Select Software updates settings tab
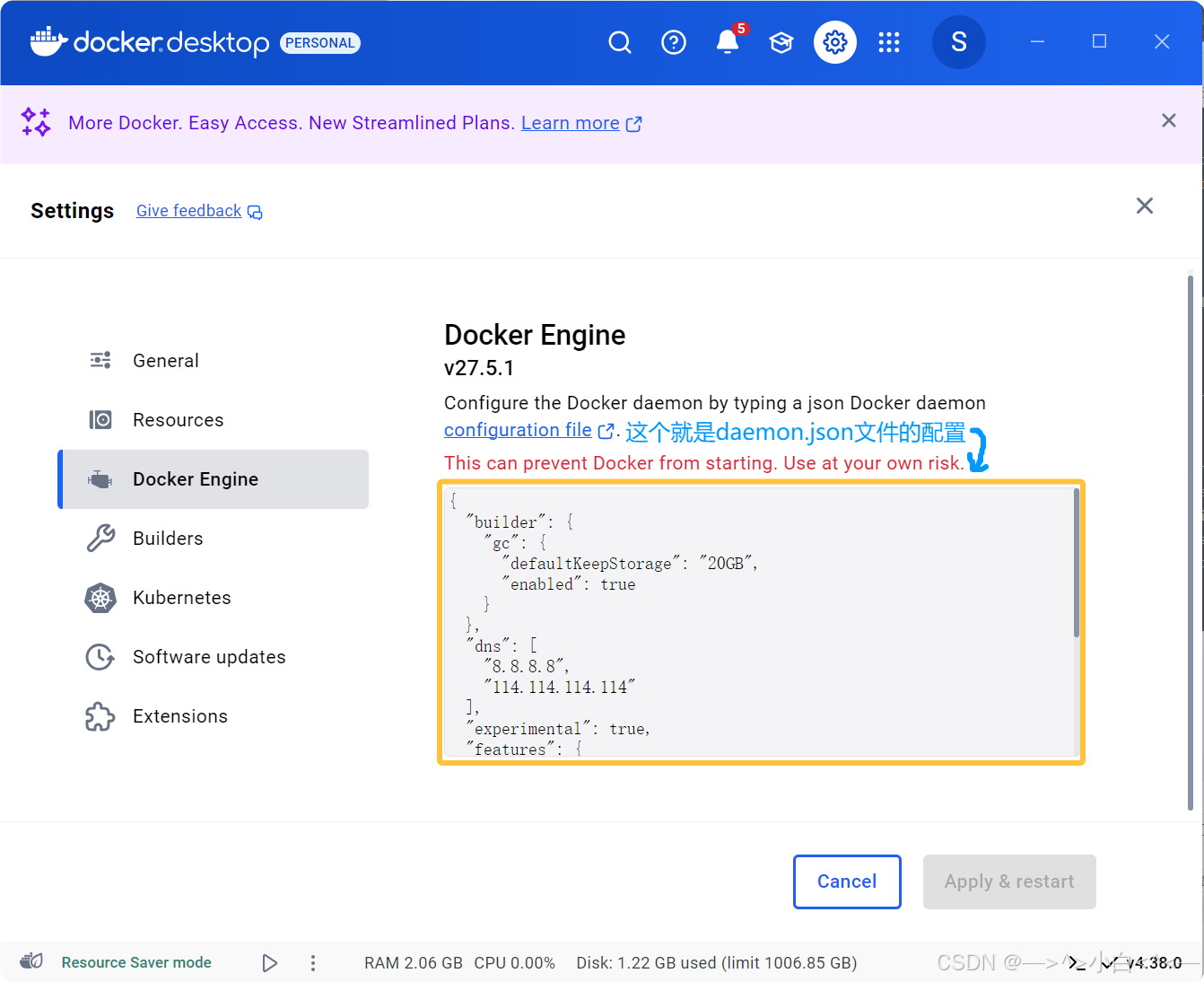Image resolution: width=1204 pixels, height=982 pixels. click(214, 657)
